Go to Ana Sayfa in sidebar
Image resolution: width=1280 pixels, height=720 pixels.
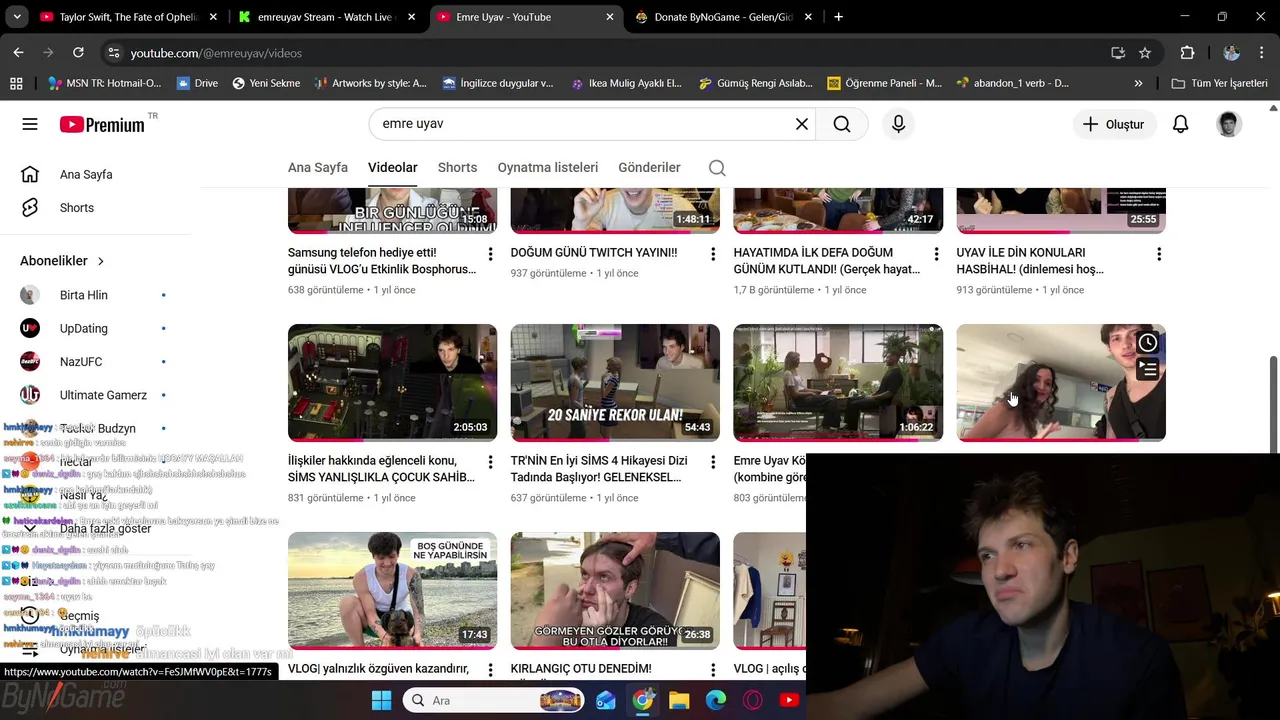pyautogui.click(x=86, y=174)
